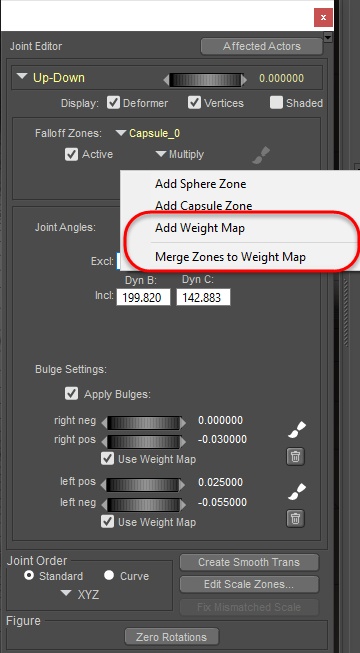The height and width of the screenshot is (653, 360).
Task: Select the Curve joint order radio button
Action: click(109, 576)
